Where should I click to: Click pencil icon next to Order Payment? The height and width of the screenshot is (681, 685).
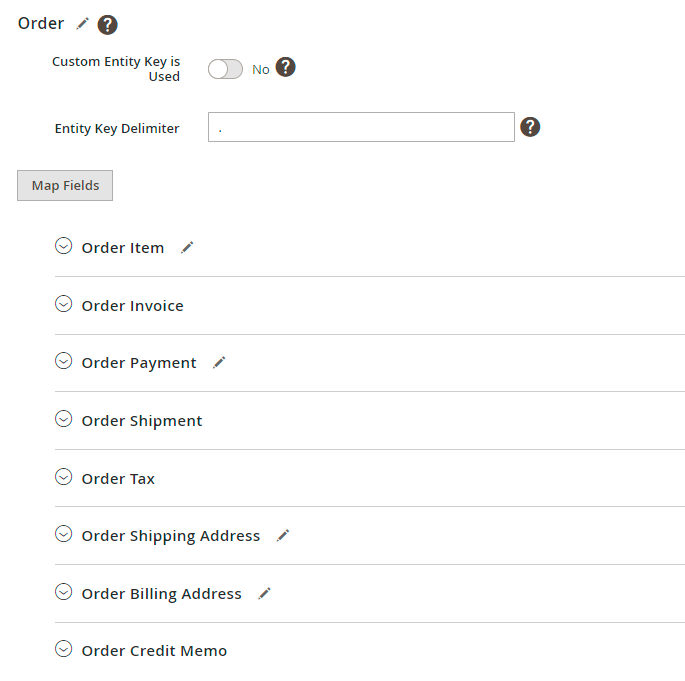219,362
